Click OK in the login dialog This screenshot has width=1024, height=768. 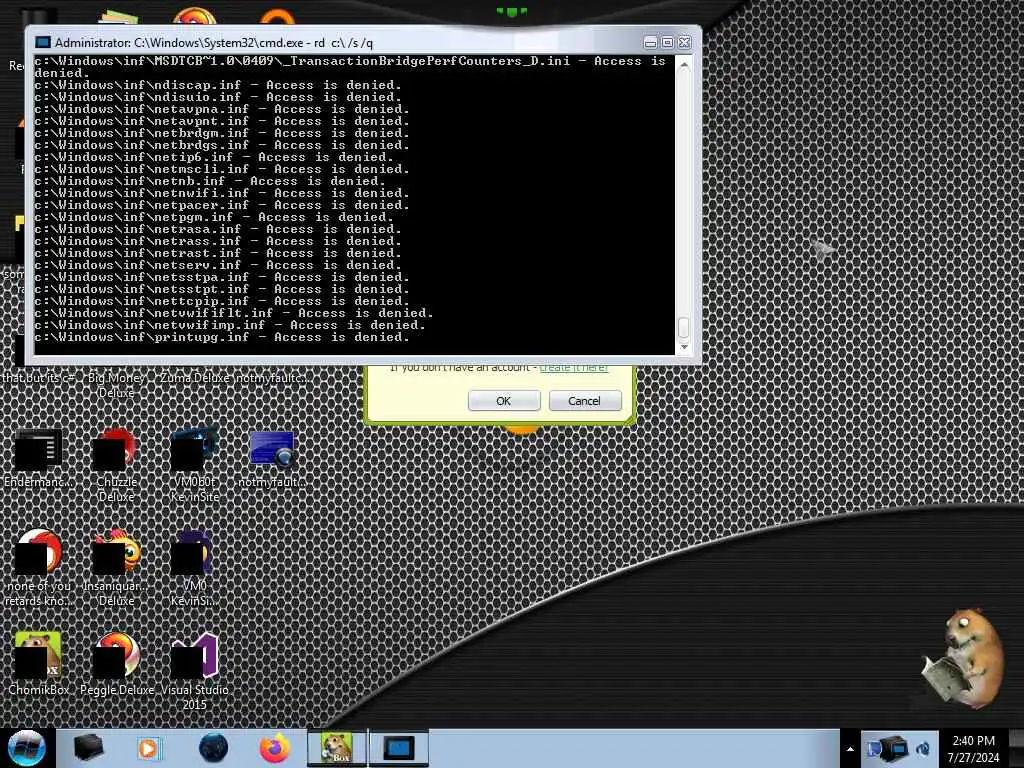(504, 400)
